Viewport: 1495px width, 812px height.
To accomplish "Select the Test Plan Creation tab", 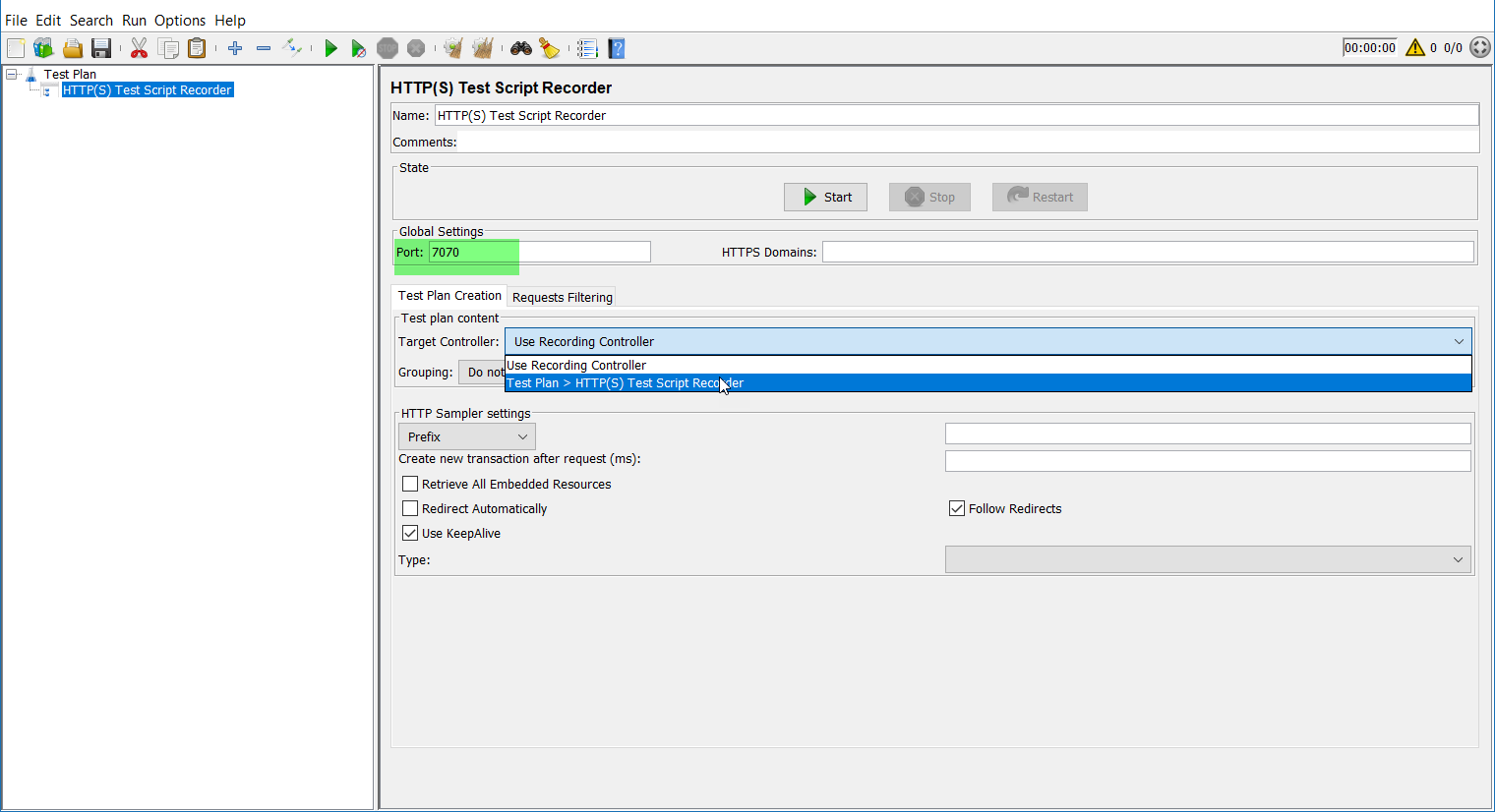I will tap(449, 295).
